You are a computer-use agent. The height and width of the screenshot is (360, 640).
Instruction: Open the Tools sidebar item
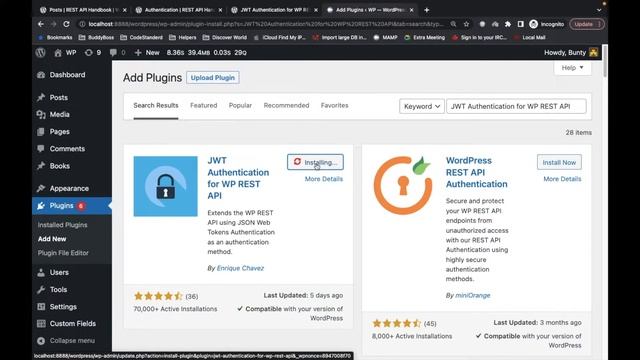(x=58, y=290)
